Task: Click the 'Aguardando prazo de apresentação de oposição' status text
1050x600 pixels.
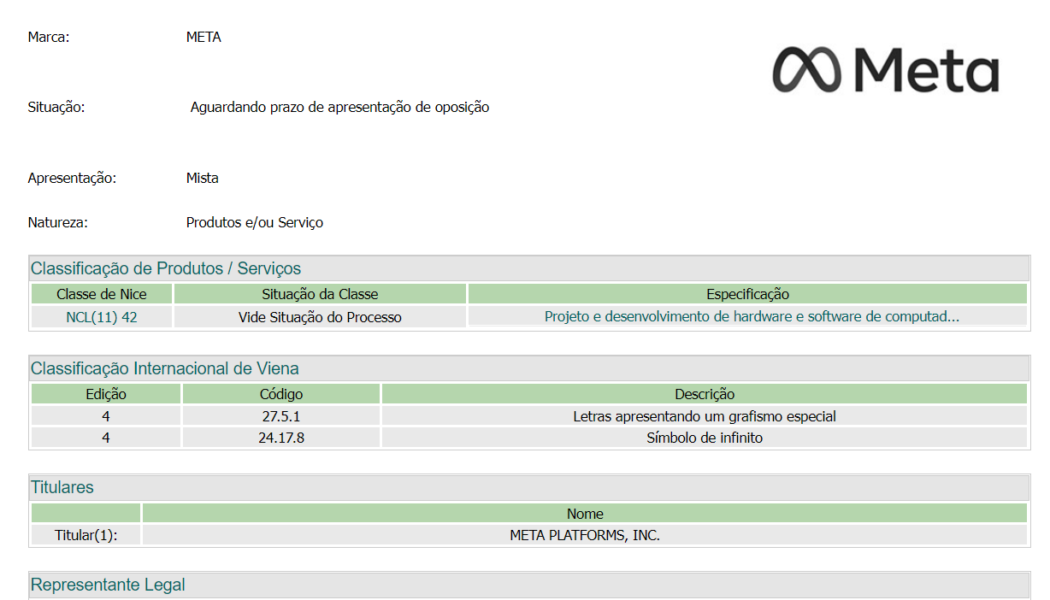Action: (340, 107)
